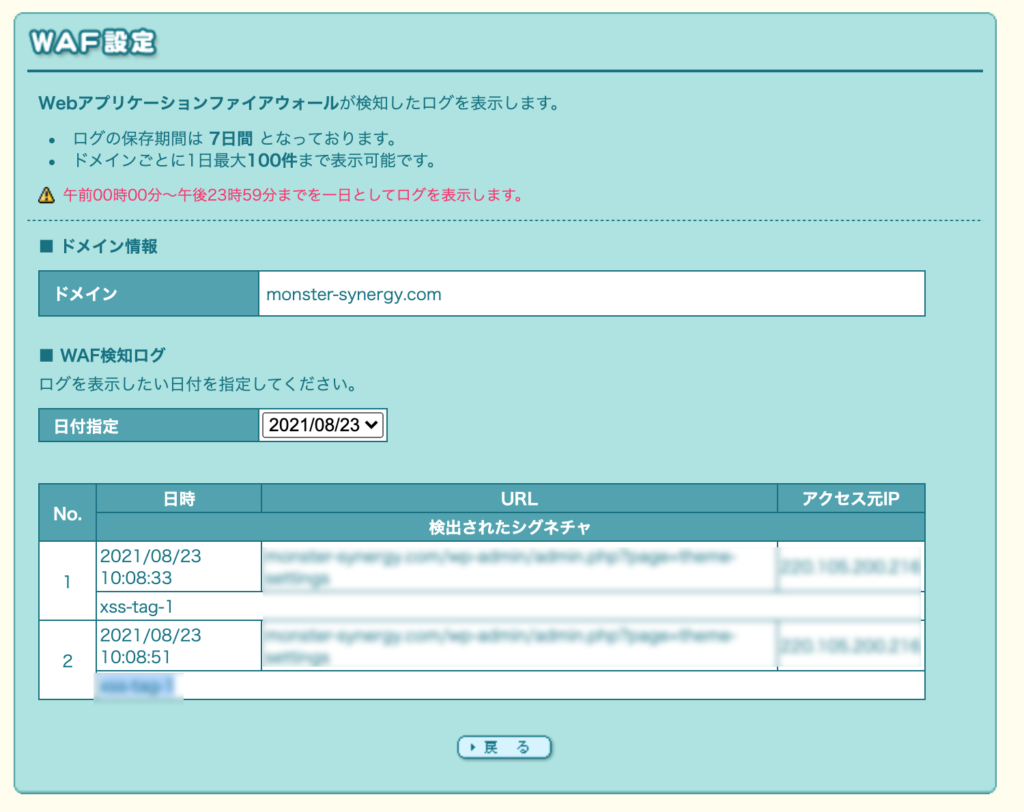Click the ドメイン label cell
The width and height of the screenshot is (1024, 812).
click(148, 295)
